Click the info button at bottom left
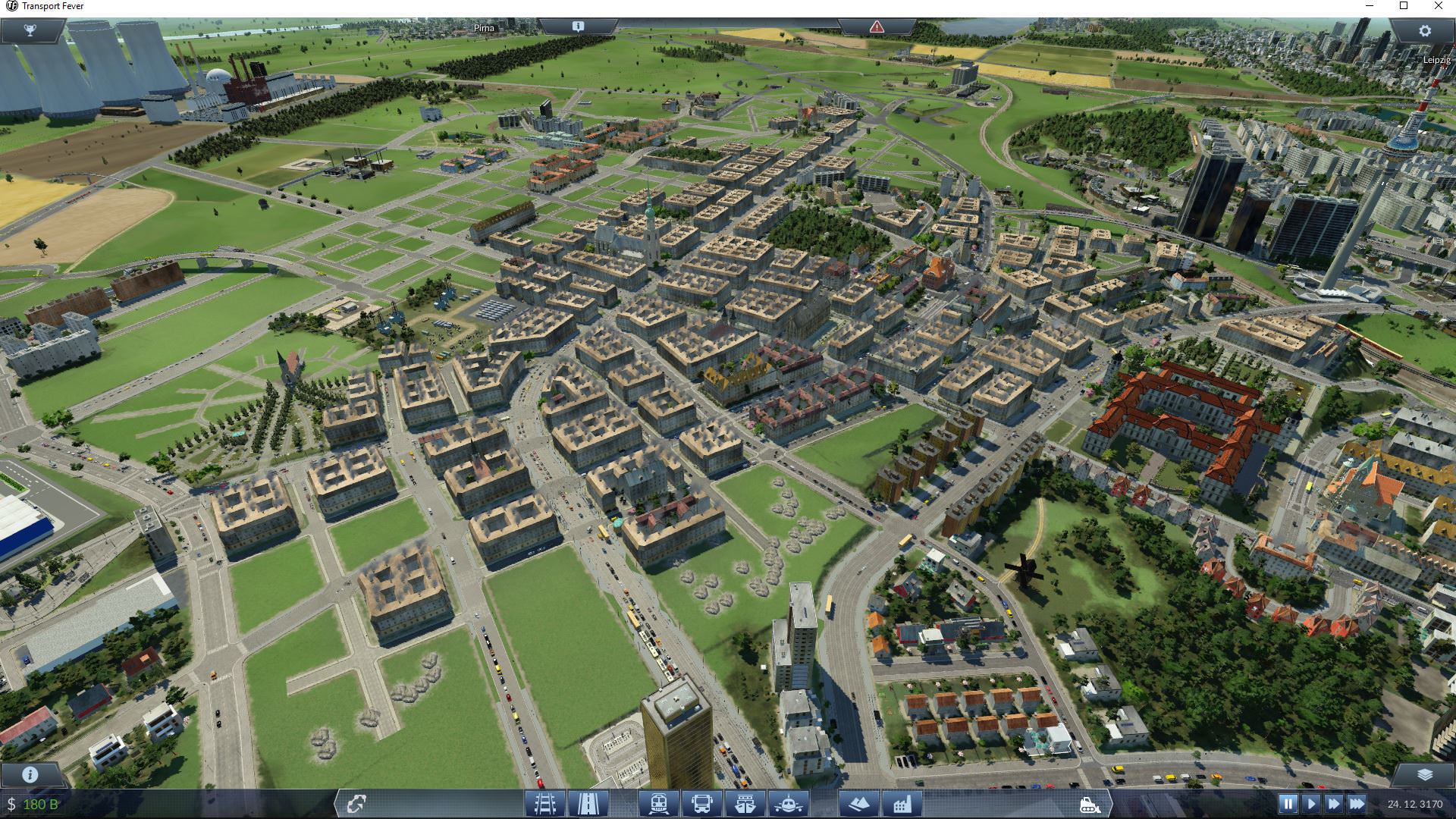 (x=30, y=774)
